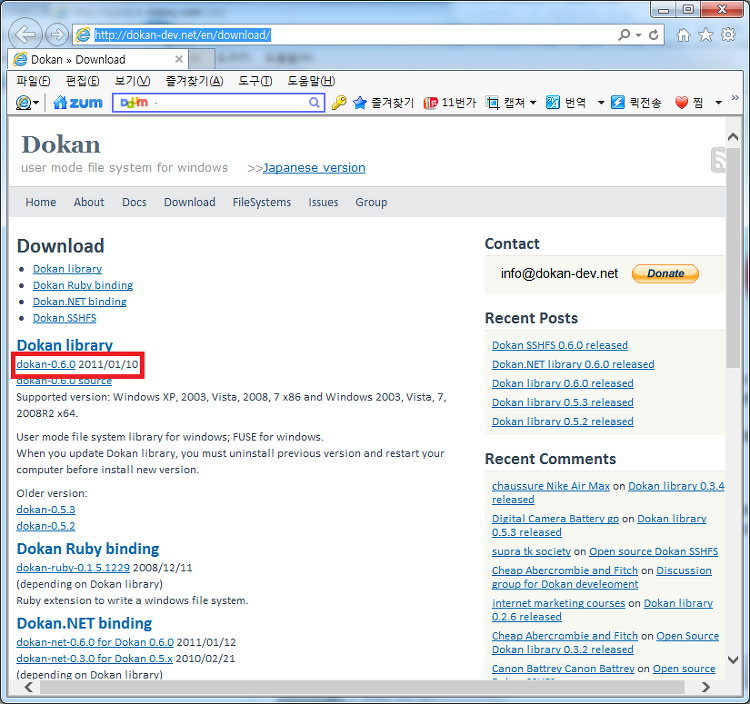Open the 번역 dropdown arrow

601,103
